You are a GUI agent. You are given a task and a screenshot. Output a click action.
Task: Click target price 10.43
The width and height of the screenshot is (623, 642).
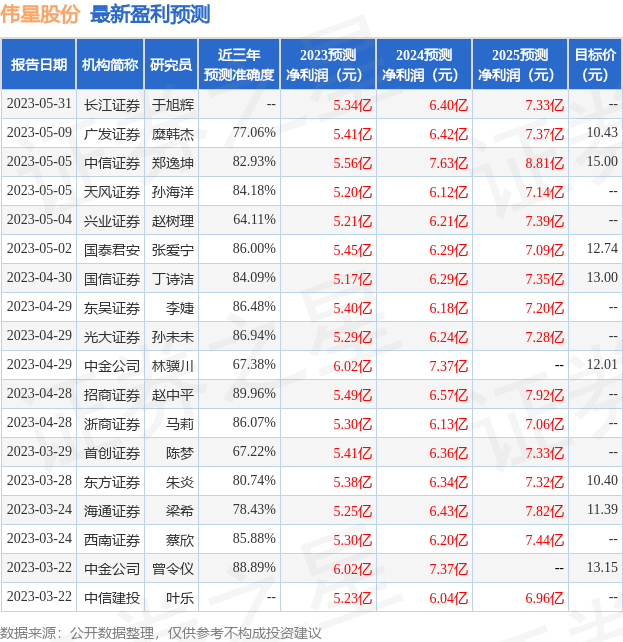[602, 133]
